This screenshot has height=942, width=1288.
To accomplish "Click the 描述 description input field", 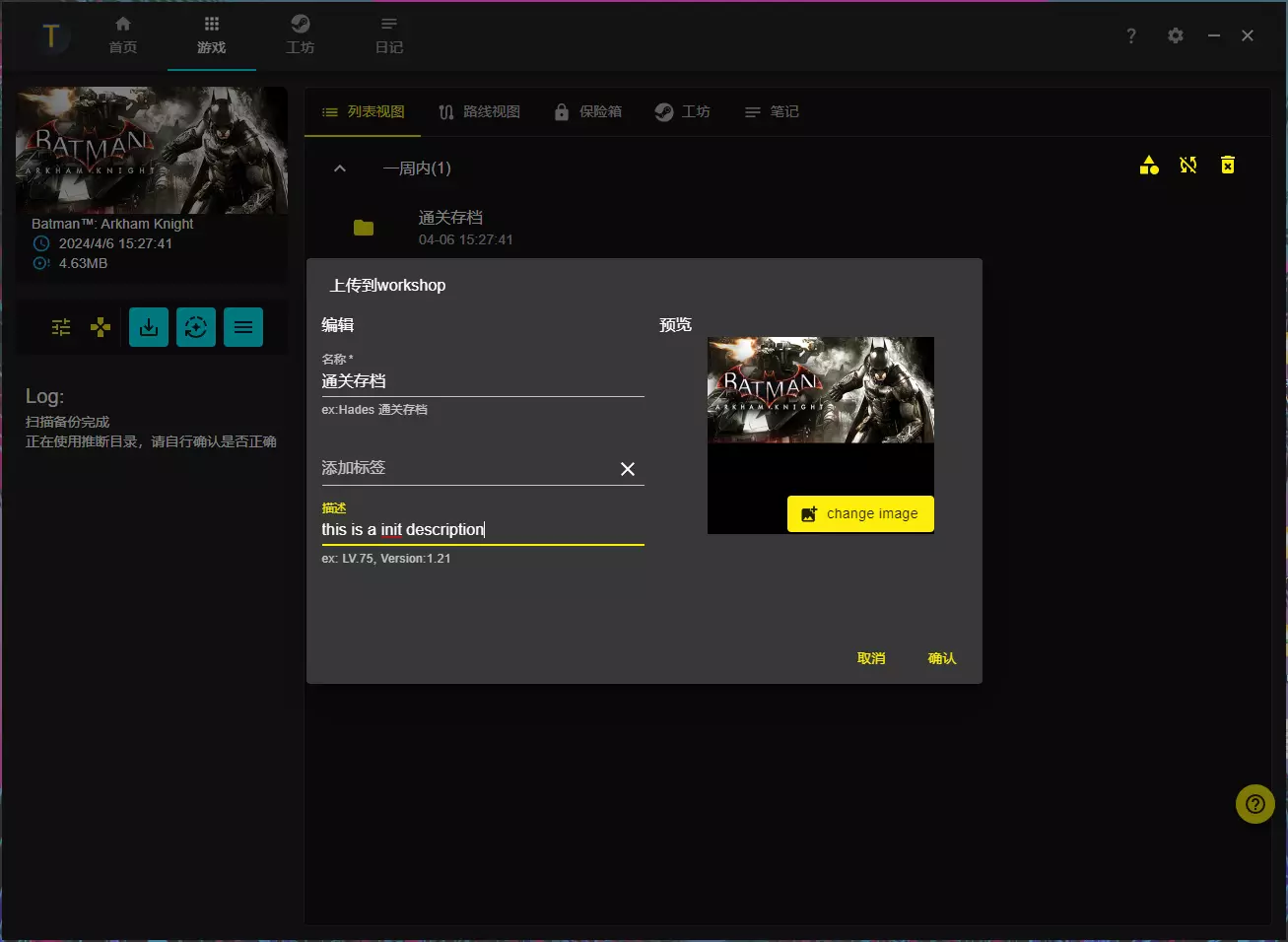I will [483, 529].
